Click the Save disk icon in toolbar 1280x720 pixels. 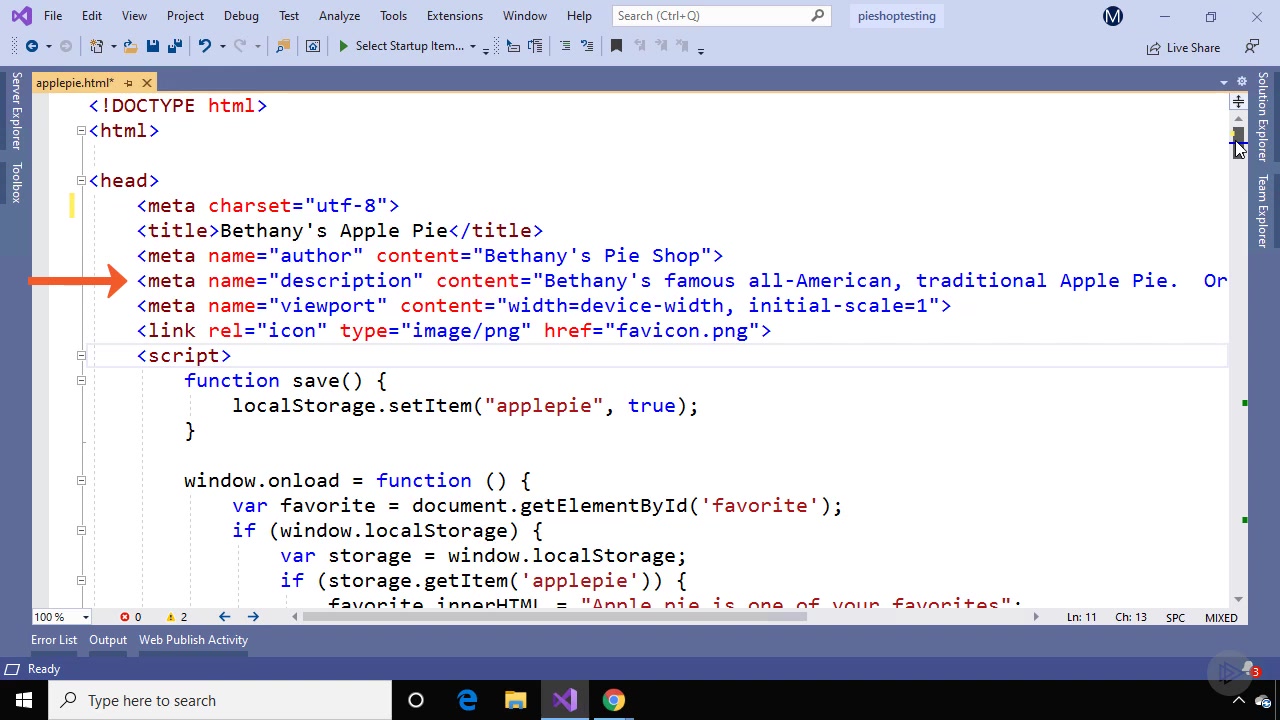[x=152, y=46]
